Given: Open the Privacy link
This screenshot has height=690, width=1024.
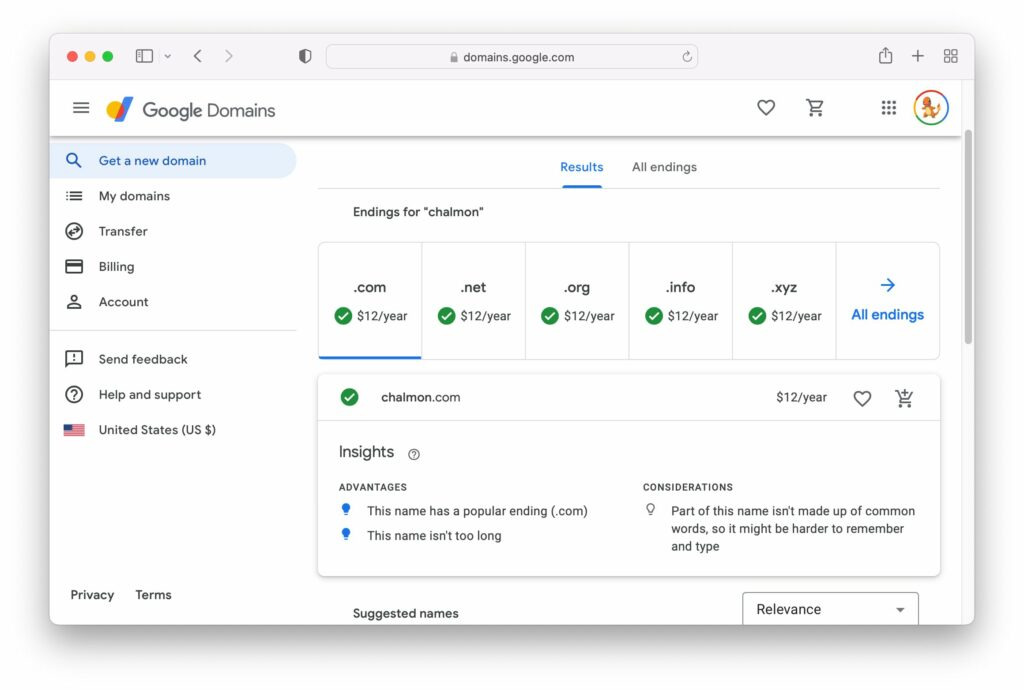Looking at the screenshot, I should point(92,595).
